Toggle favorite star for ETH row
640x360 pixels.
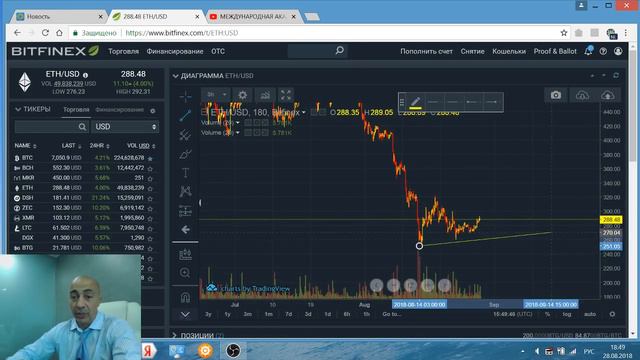(150, 188)
